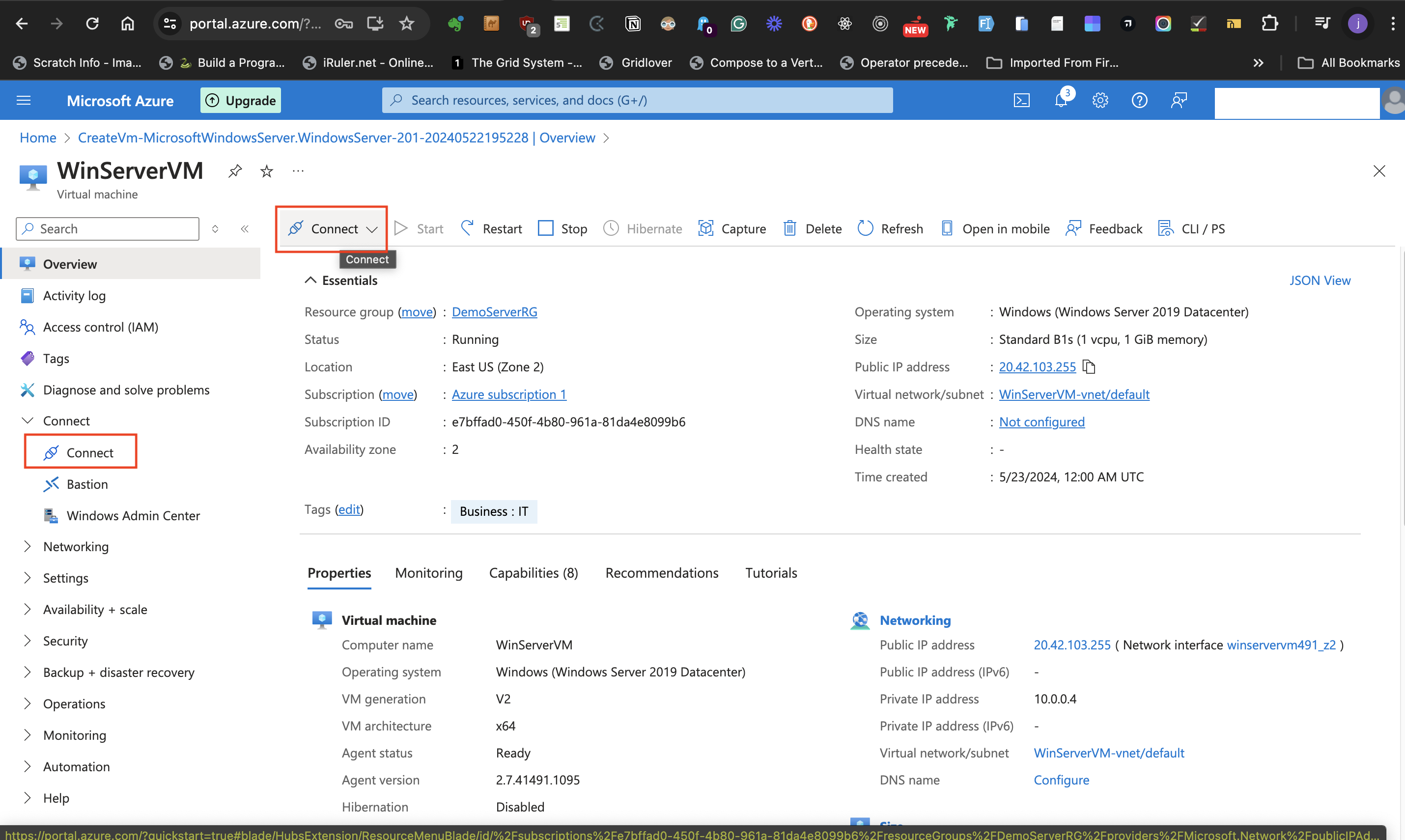Select the Capabilities (8) tab
The width and height of the screenshot is (1405, 840).
pyautogui.click(x=533, y=573)
